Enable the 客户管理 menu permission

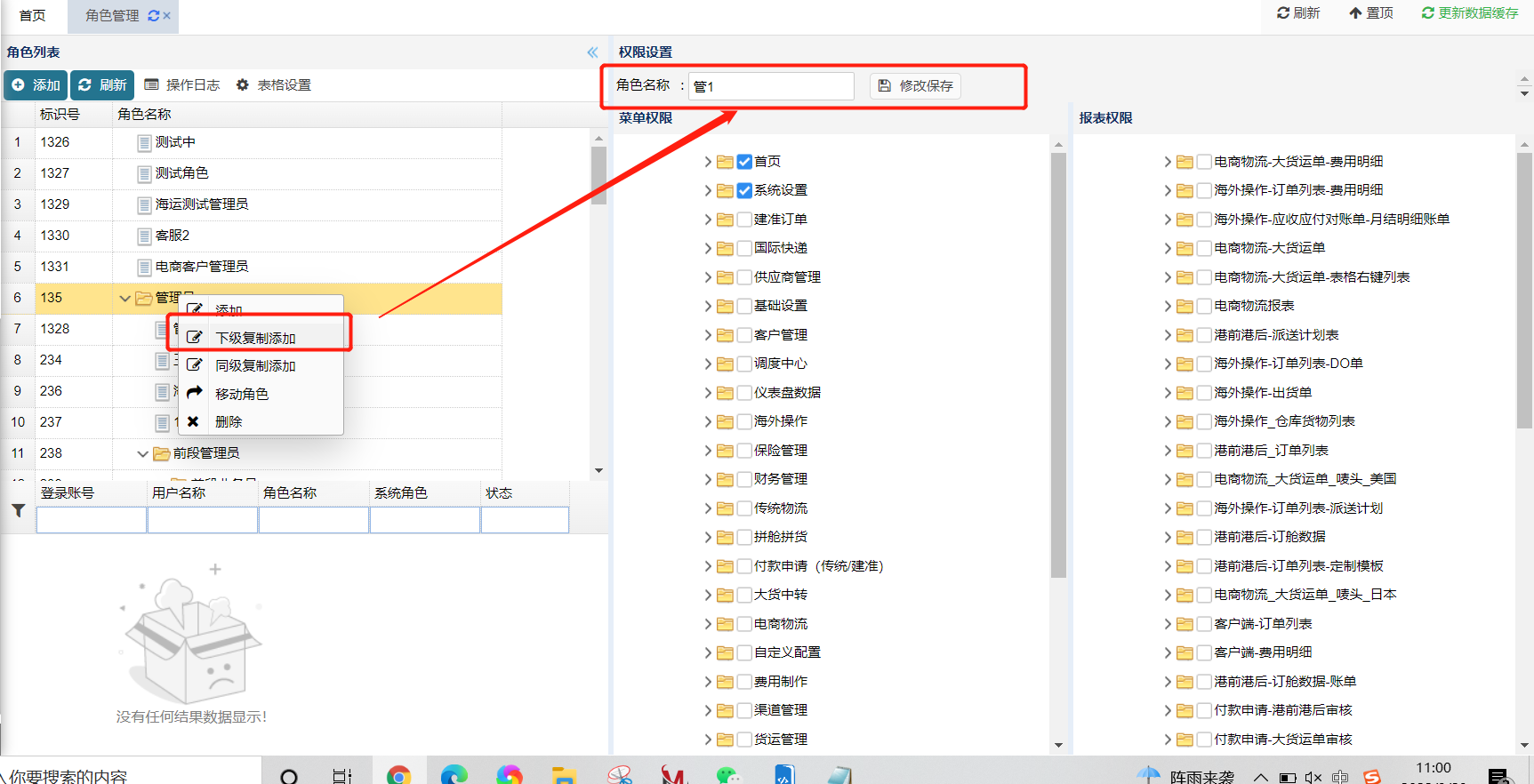pos(744,335)
